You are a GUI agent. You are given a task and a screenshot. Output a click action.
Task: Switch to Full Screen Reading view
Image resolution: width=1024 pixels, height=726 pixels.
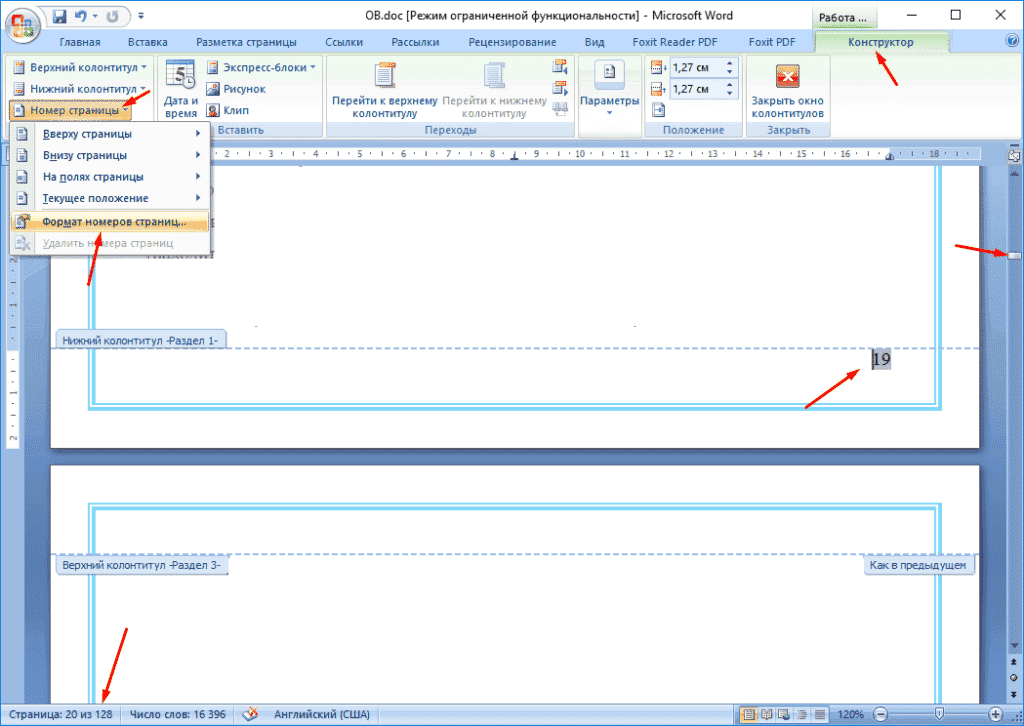766,714
